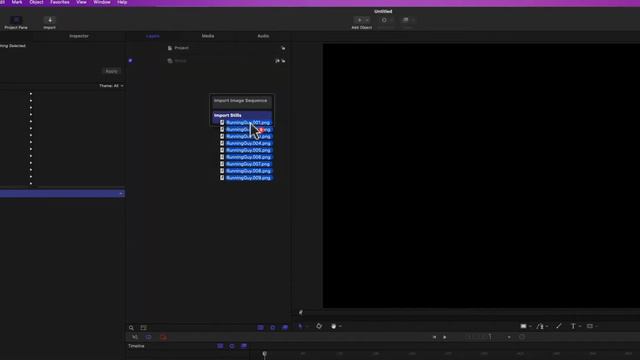The width and height of the screenshot is (640, 360).
Task: Open the Bezier tool dropdown arrow
Action: coord(547,327)
